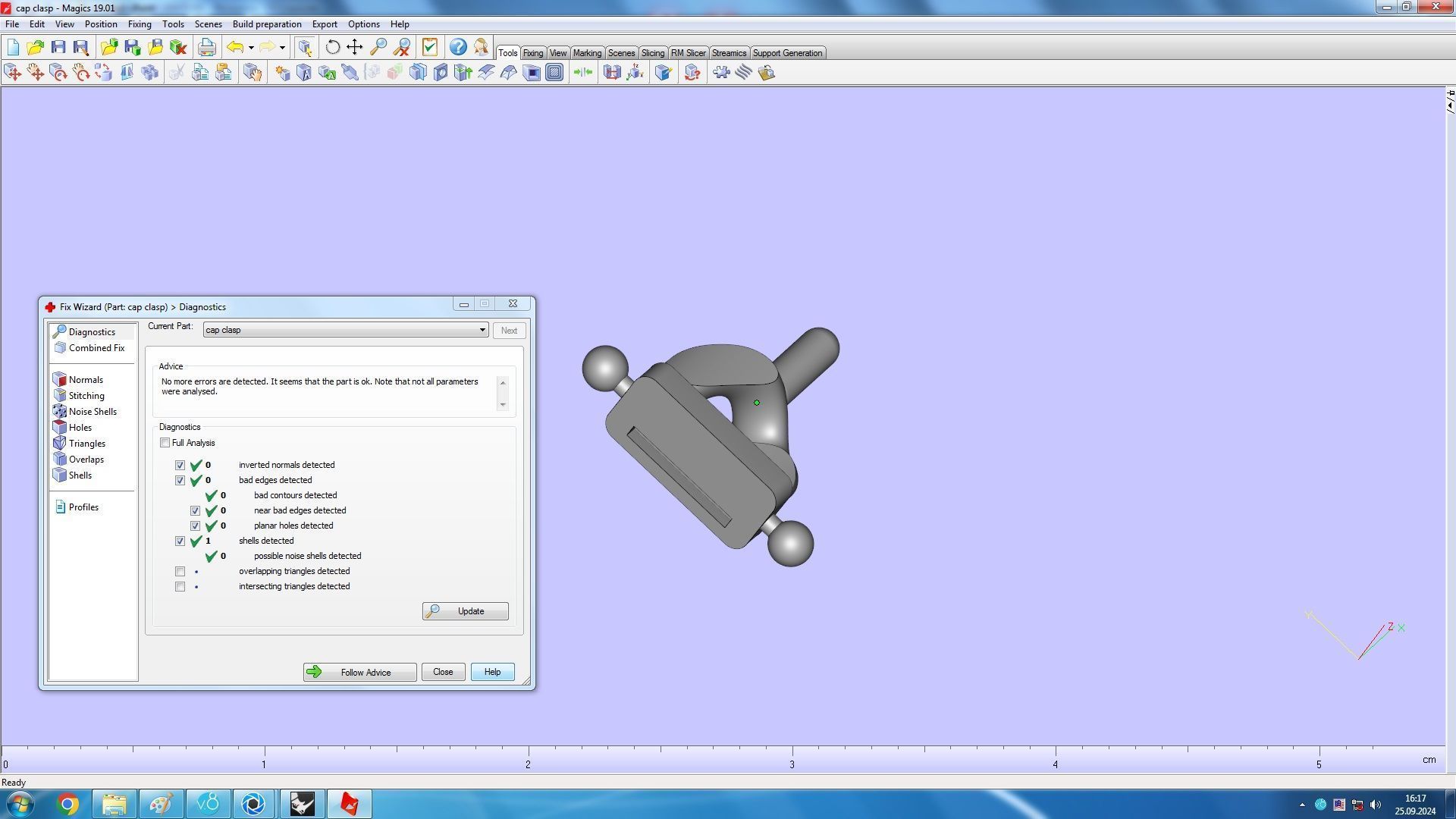Check overlapping triangles detected checkbox
1456x819 pixels.
coord(180,571)
